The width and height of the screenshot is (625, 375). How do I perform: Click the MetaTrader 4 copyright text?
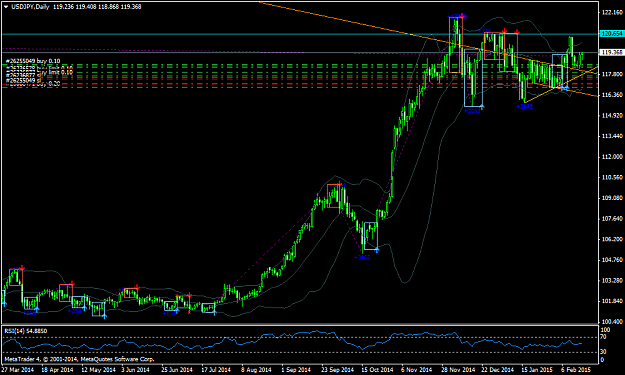click(79, 359)
